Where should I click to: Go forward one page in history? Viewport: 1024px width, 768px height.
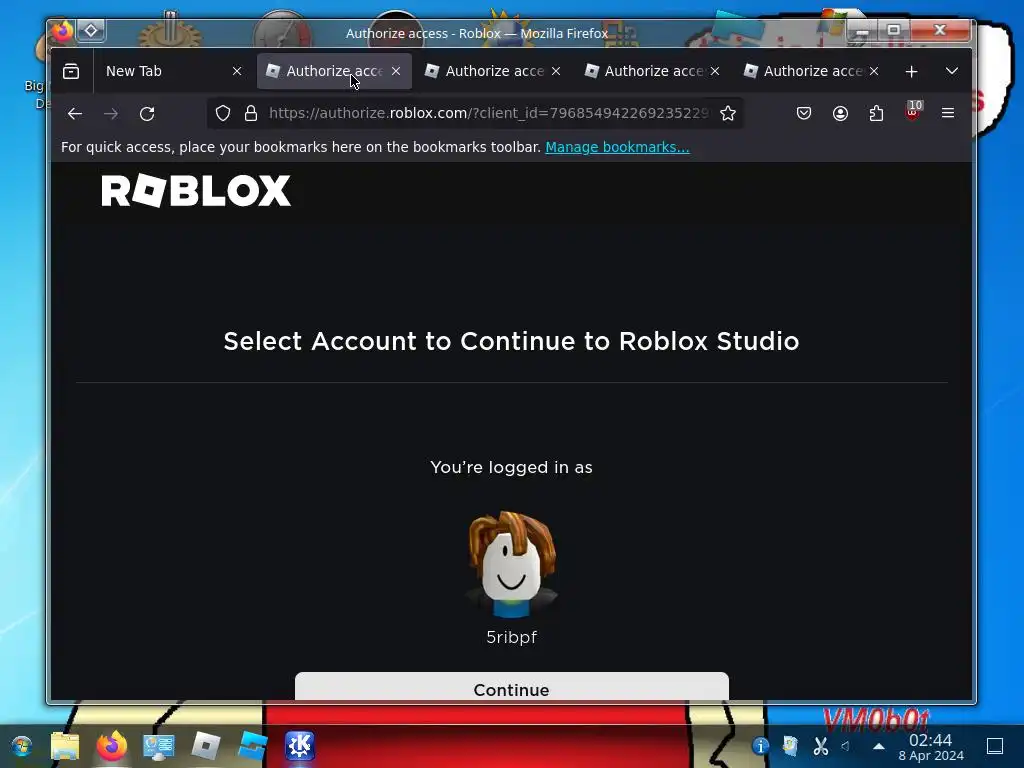[111, 114]
